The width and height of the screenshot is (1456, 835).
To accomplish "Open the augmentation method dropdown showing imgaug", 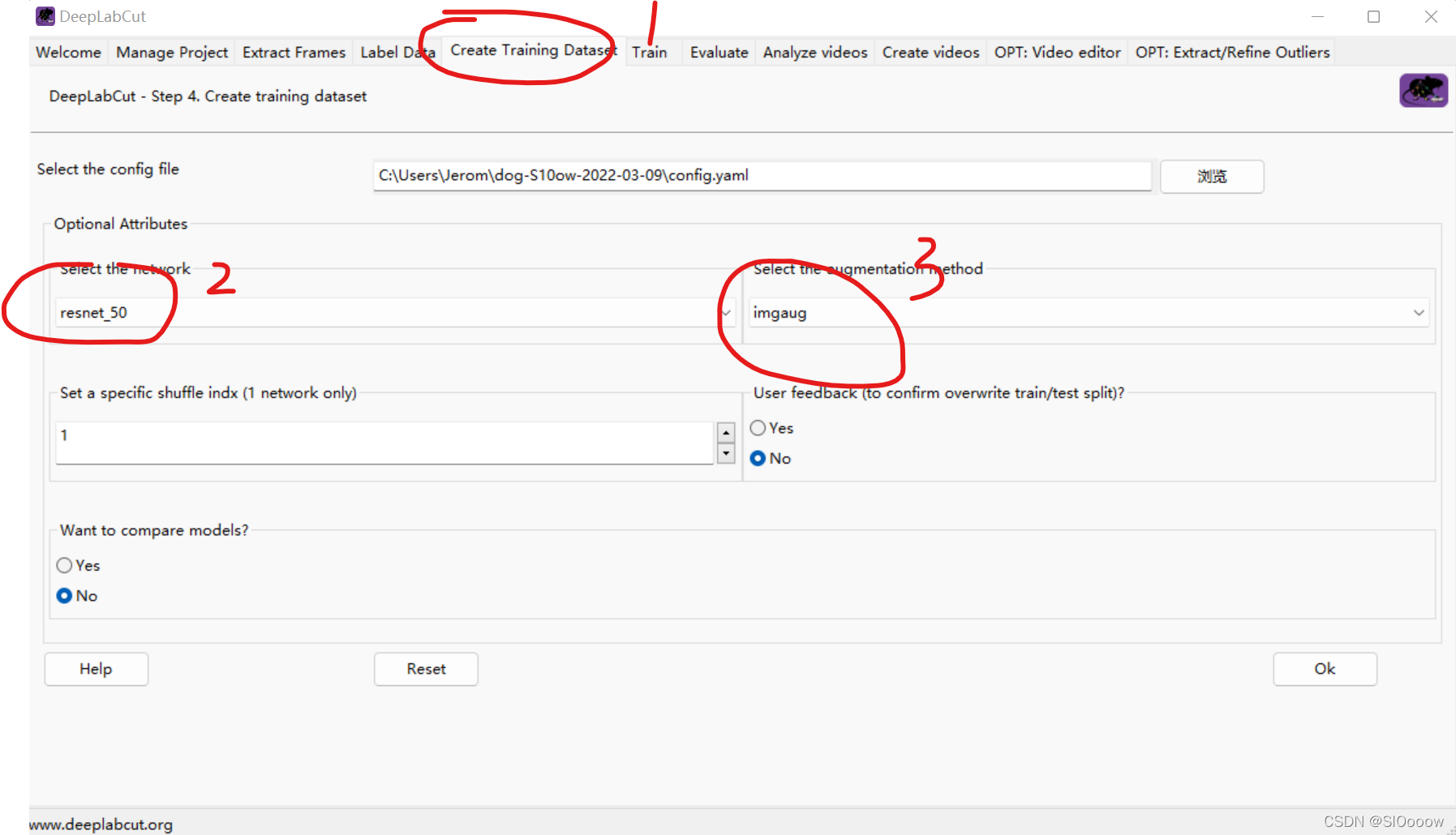I will [1089, 312].
